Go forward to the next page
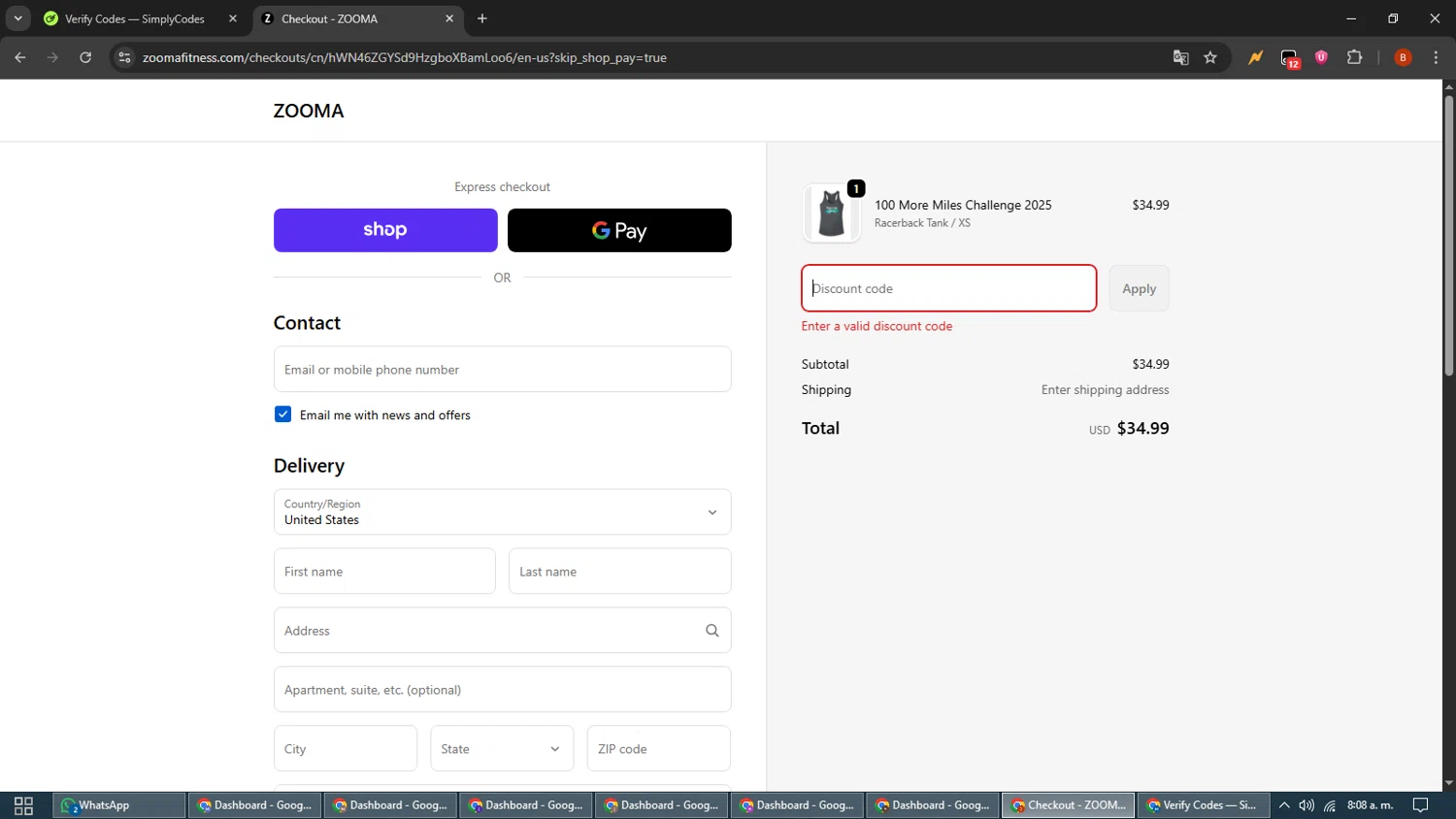 click(53, 57)
